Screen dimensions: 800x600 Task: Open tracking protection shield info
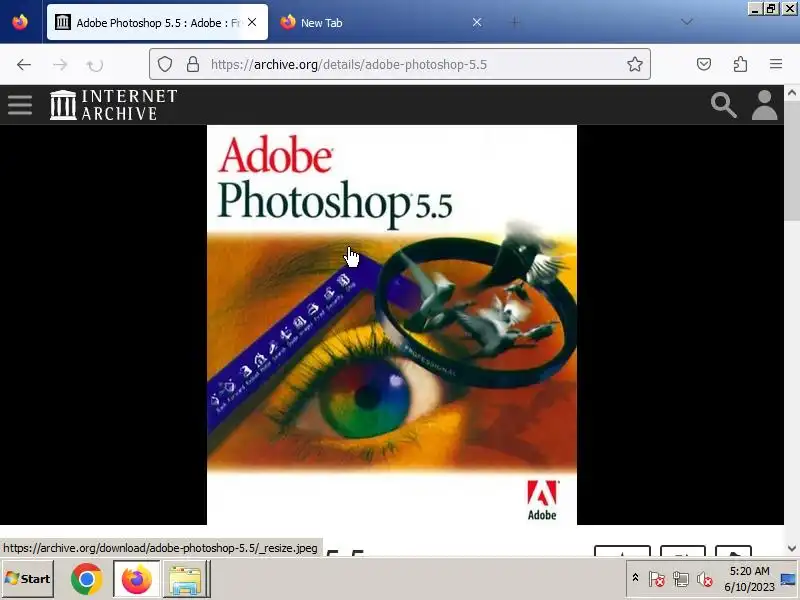[164, 64]
